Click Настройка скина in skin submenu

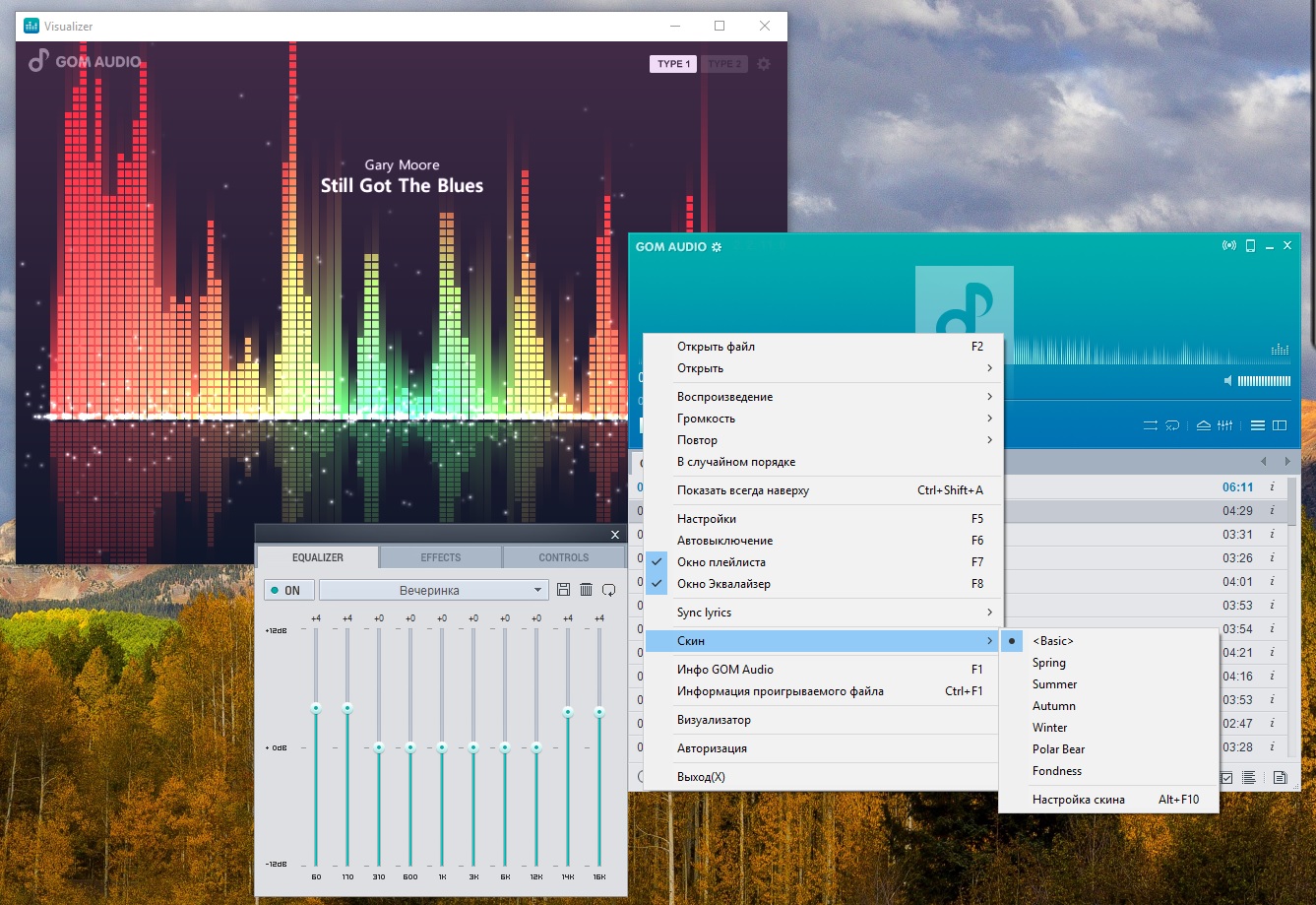point(1078,800)
